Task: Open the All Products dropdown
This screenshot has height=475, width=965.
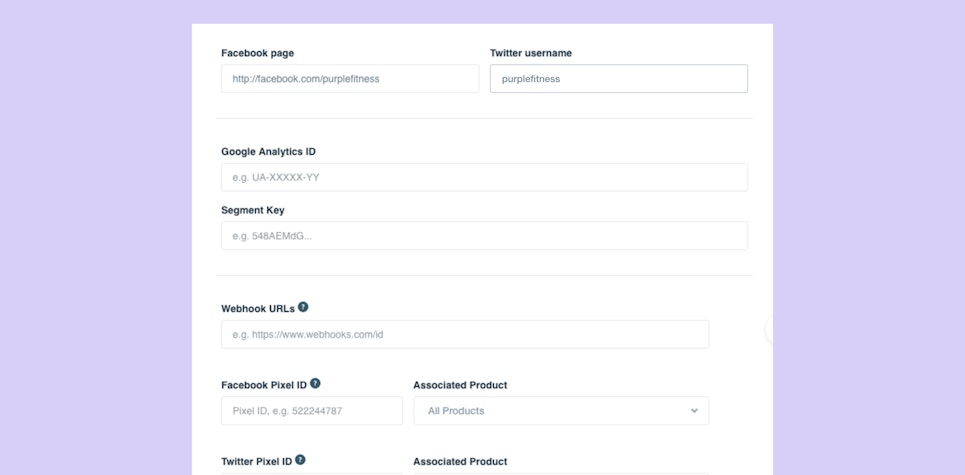Action: (x=560, y=411)
